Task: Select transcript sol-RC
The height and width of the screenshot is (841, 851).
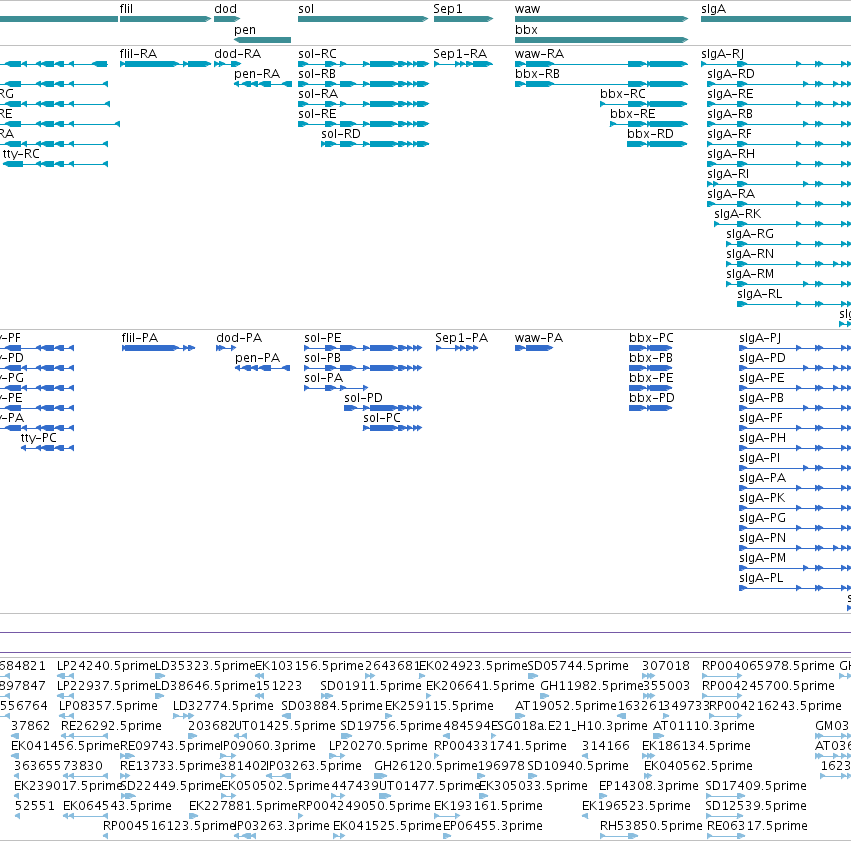Action: click(x=364, y=64)
